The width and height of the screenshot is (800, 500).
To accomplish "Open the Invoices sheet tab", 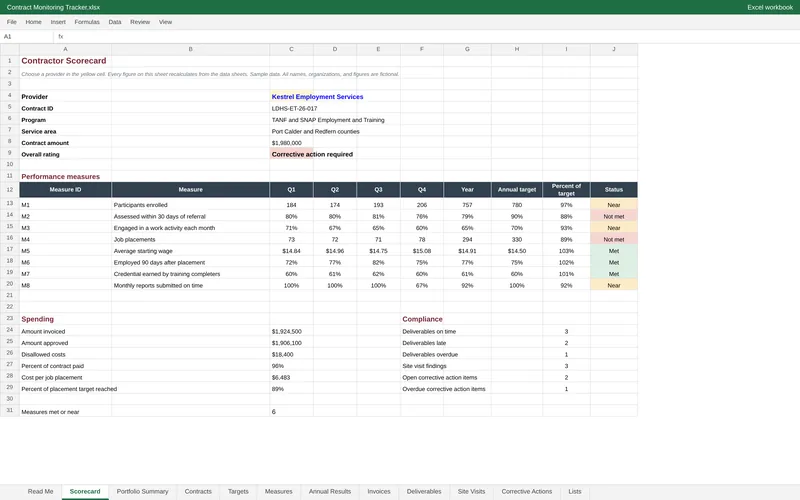I will 379,491.
